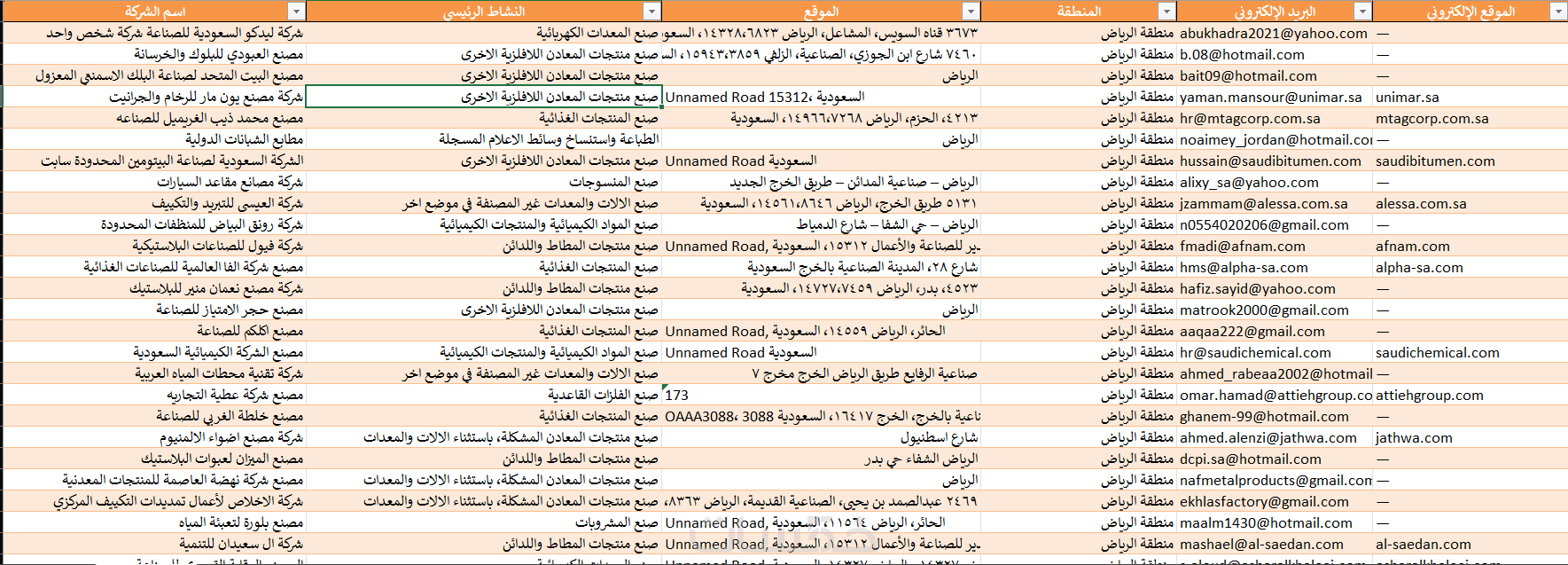The width and height of the screenshot is (1568, 565).
Task: Click company cell مصنع خلطة الغربي للصناعة
Action: [x=153, y=416]
